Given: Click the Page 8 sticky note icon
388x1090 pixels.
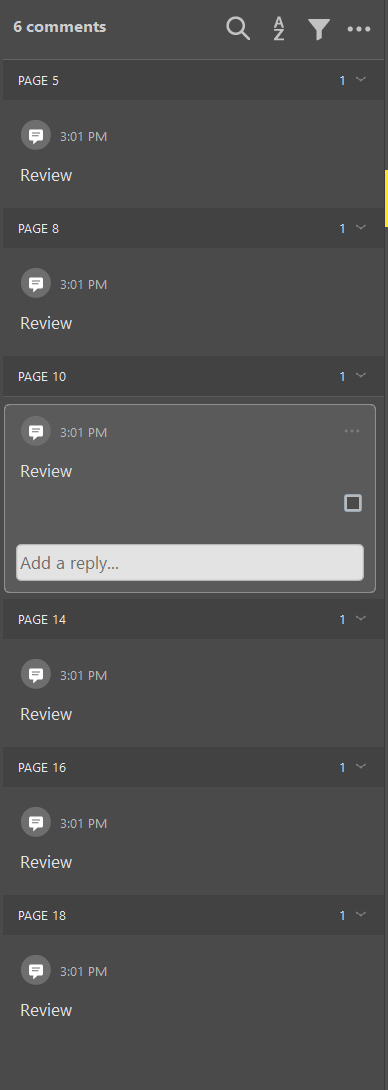Looking at the screenshot, I should pyautogui.click(x=35, y=284).
